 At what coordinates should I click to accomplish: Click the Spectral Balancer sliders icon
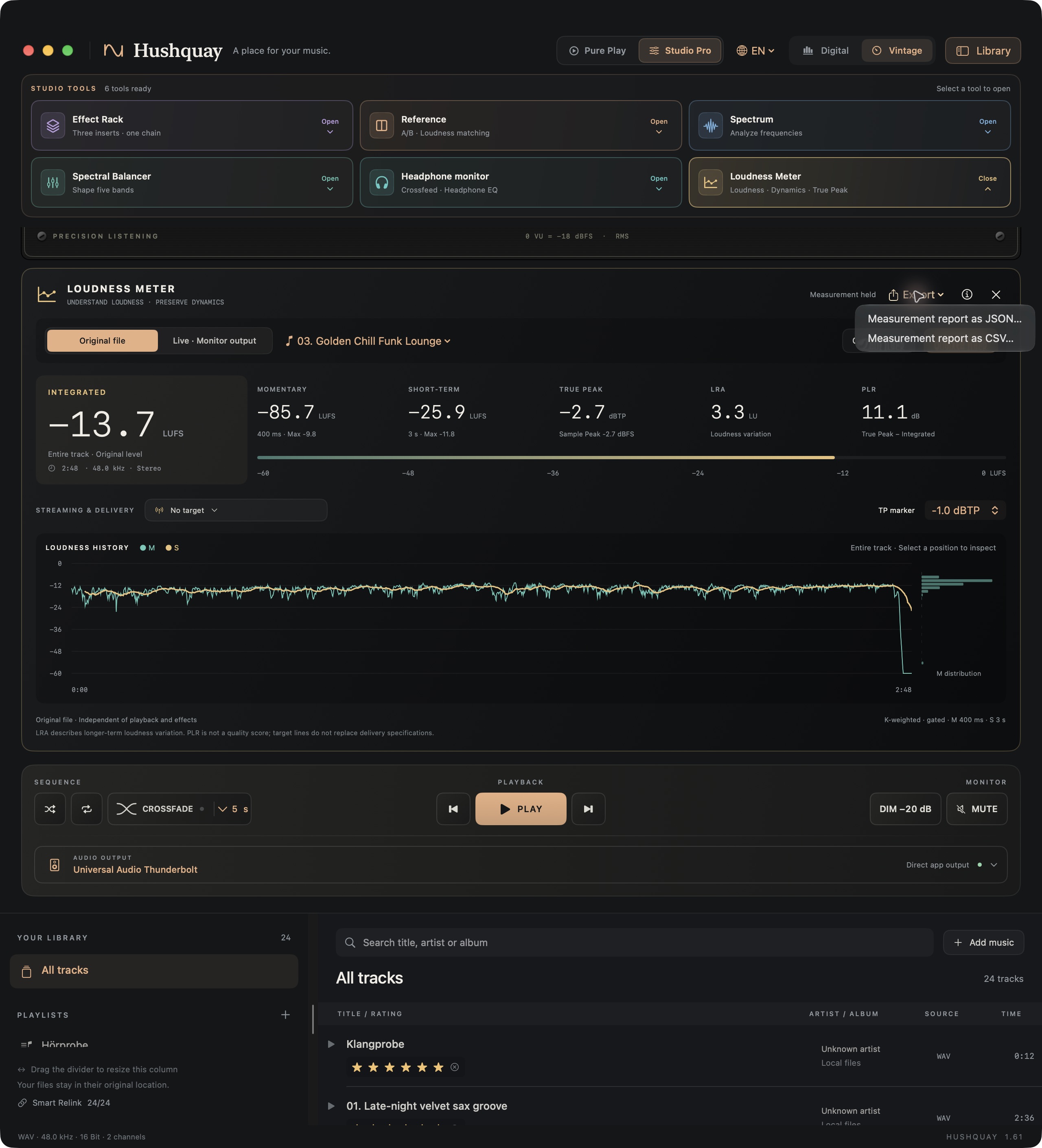(x=53, y=183)
